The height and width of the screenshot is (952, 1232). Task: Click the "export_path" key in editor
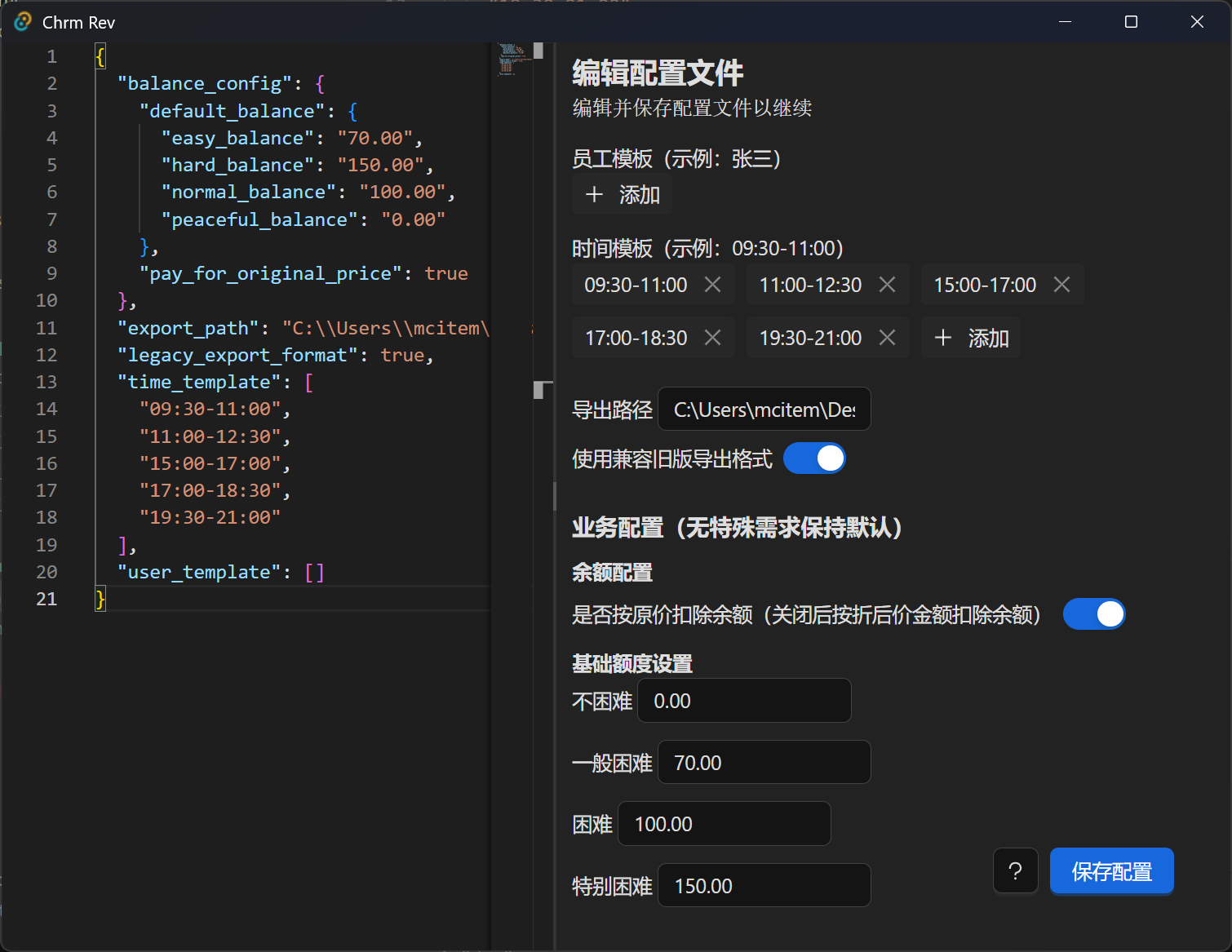click(188, 328)
